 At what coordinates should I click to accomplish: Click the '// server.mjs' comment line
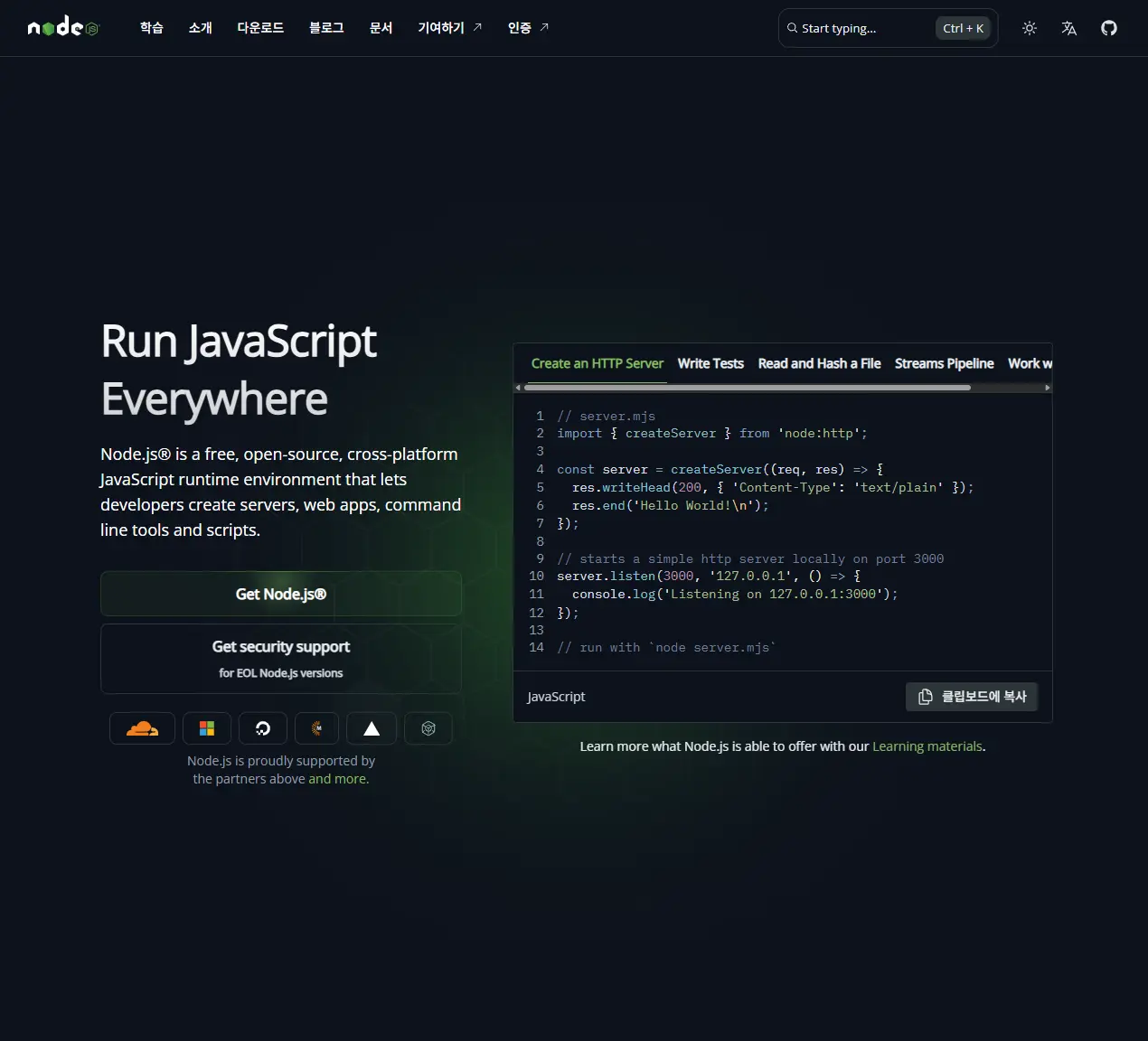coord(607,416)
